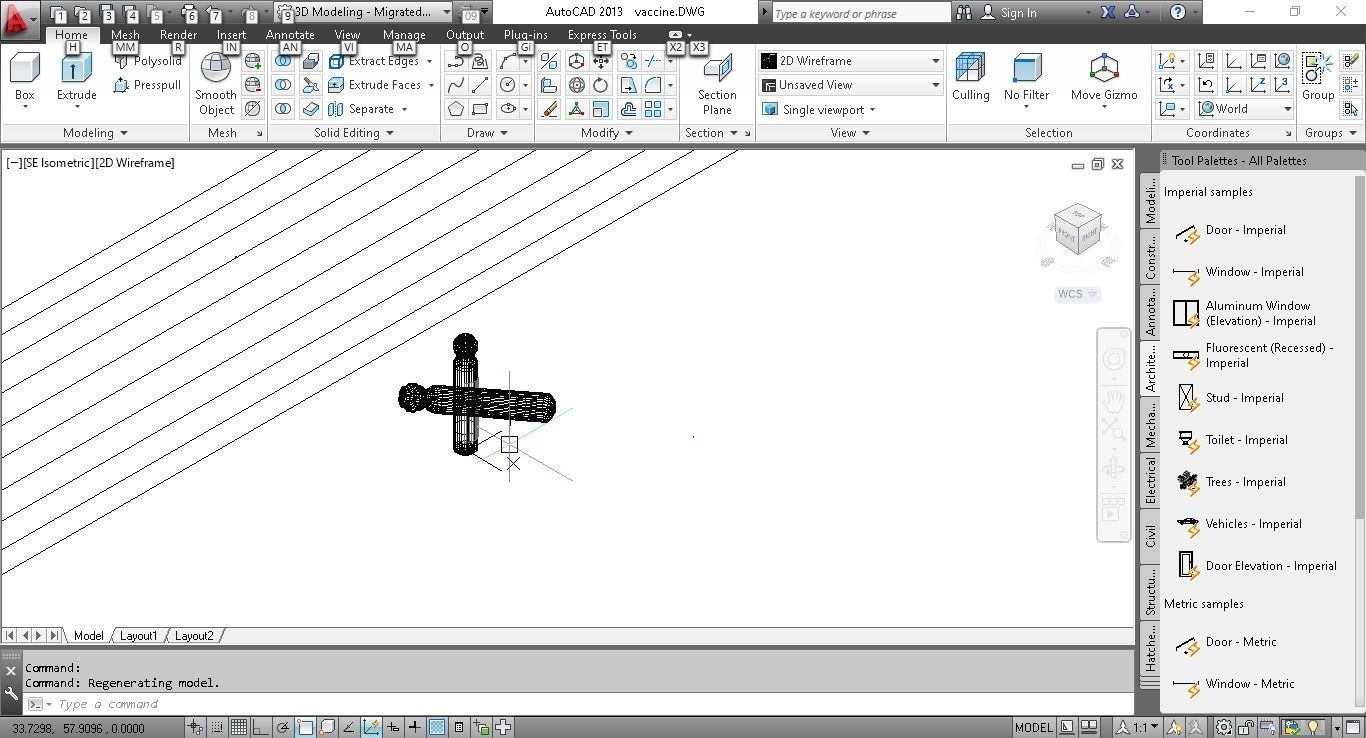Select the Box solid tool
This screenshot has width=1366, height=738.
coord(24,78)
